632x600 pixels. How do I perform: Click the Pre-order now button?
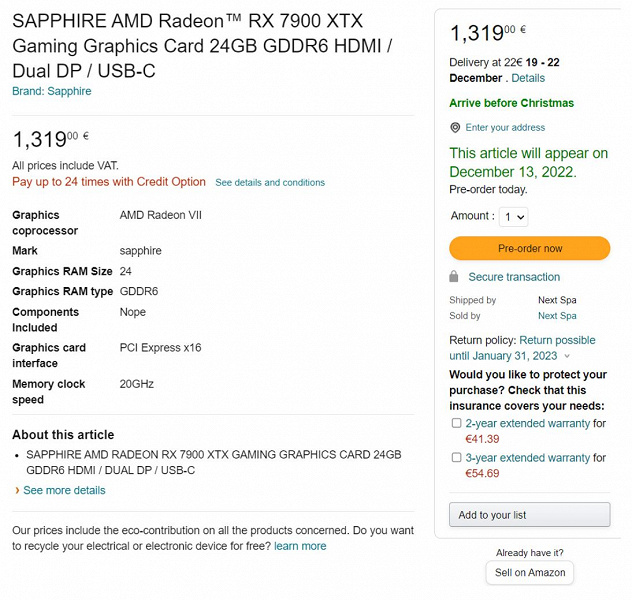pyautogui.click(x=529, y=248)
